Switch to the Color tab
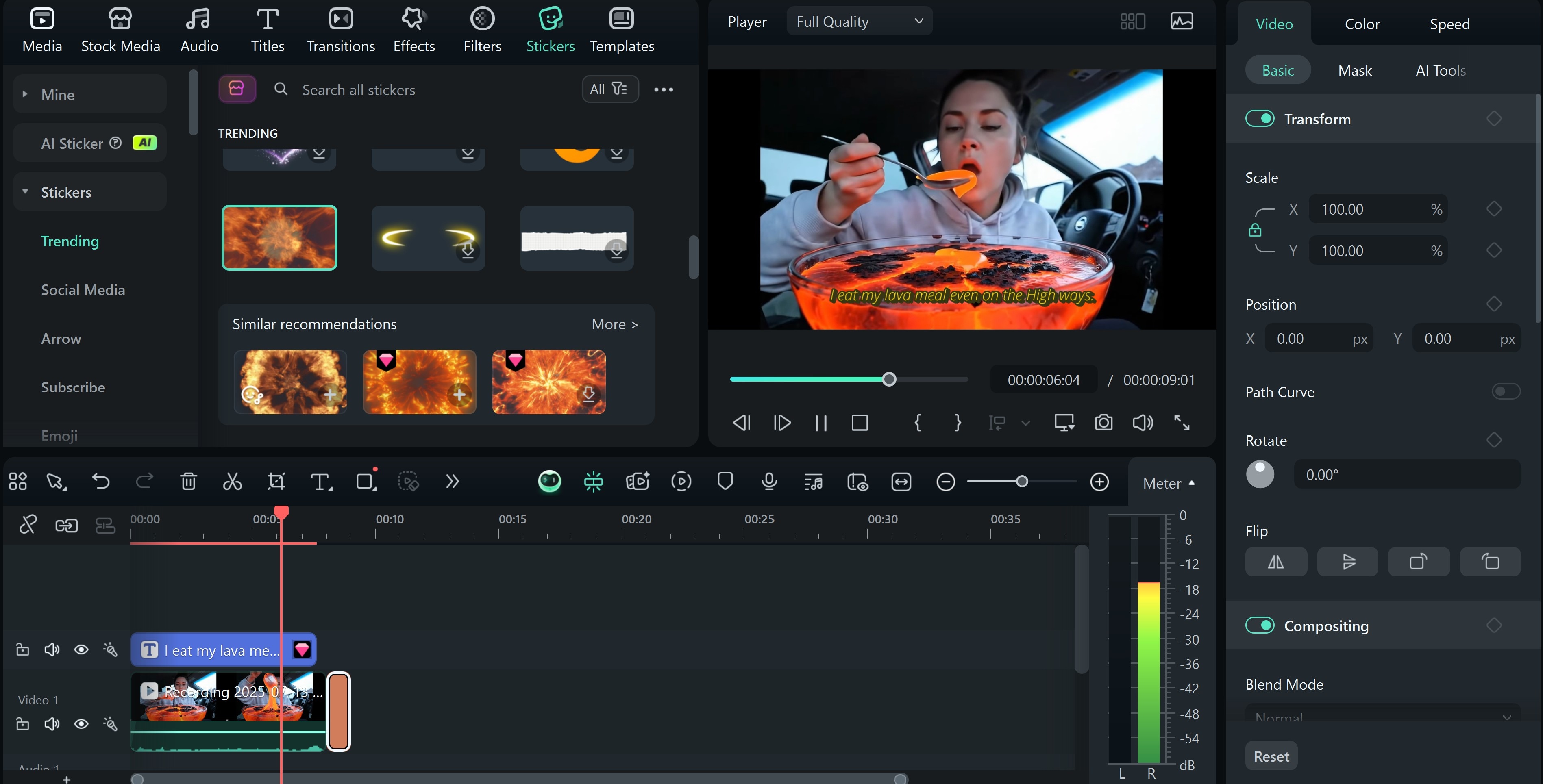Screen dimensions: 1543x784 coord(1362,24)
